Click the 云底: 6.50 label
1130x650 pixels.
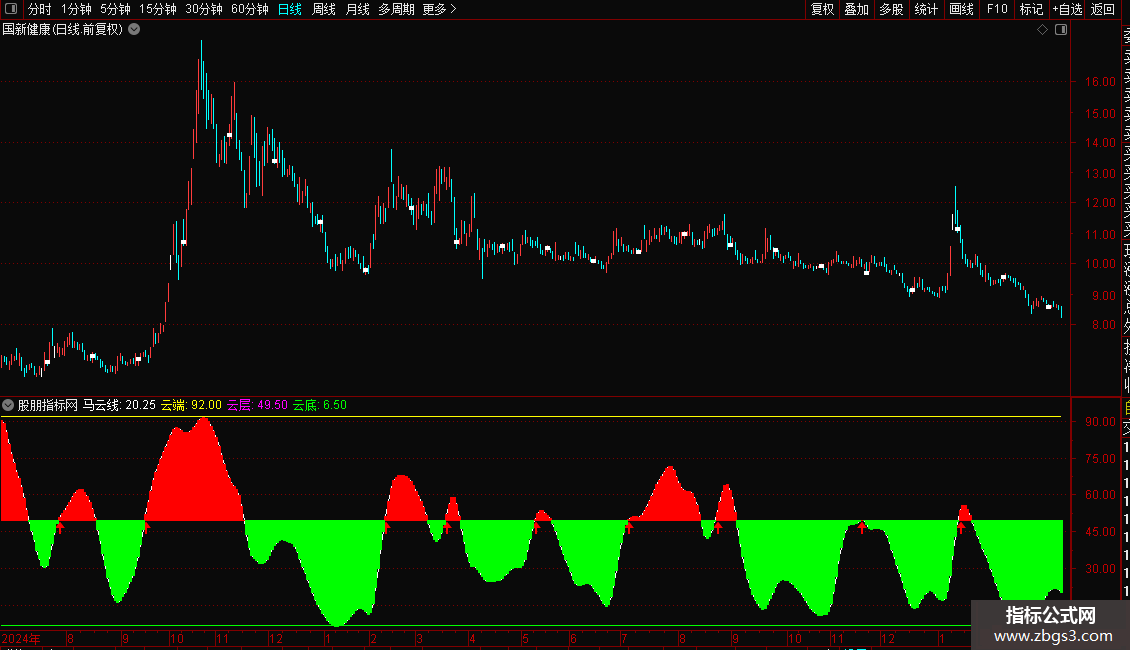point(320,405)
